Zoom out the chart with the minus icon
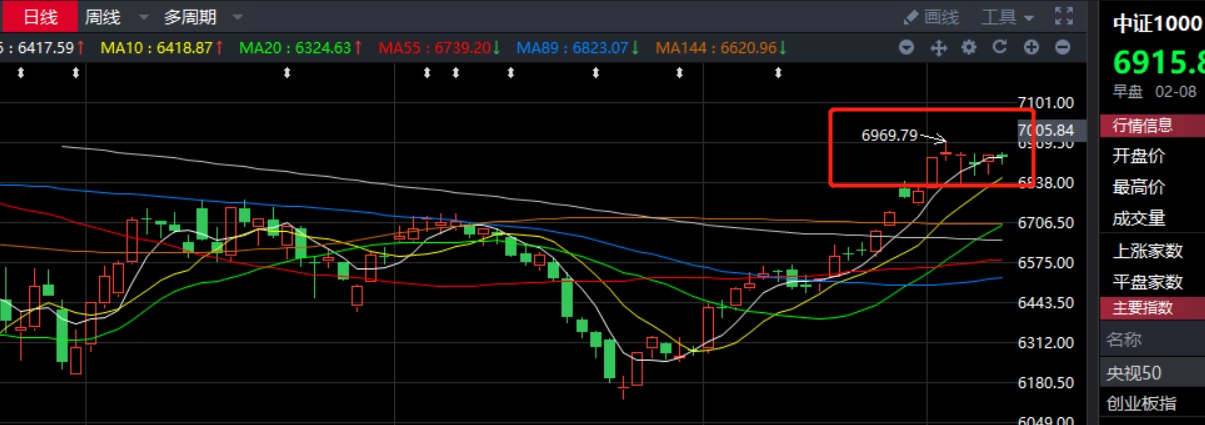This screenshot has height=425, width=1205. tap(1063, 47)
